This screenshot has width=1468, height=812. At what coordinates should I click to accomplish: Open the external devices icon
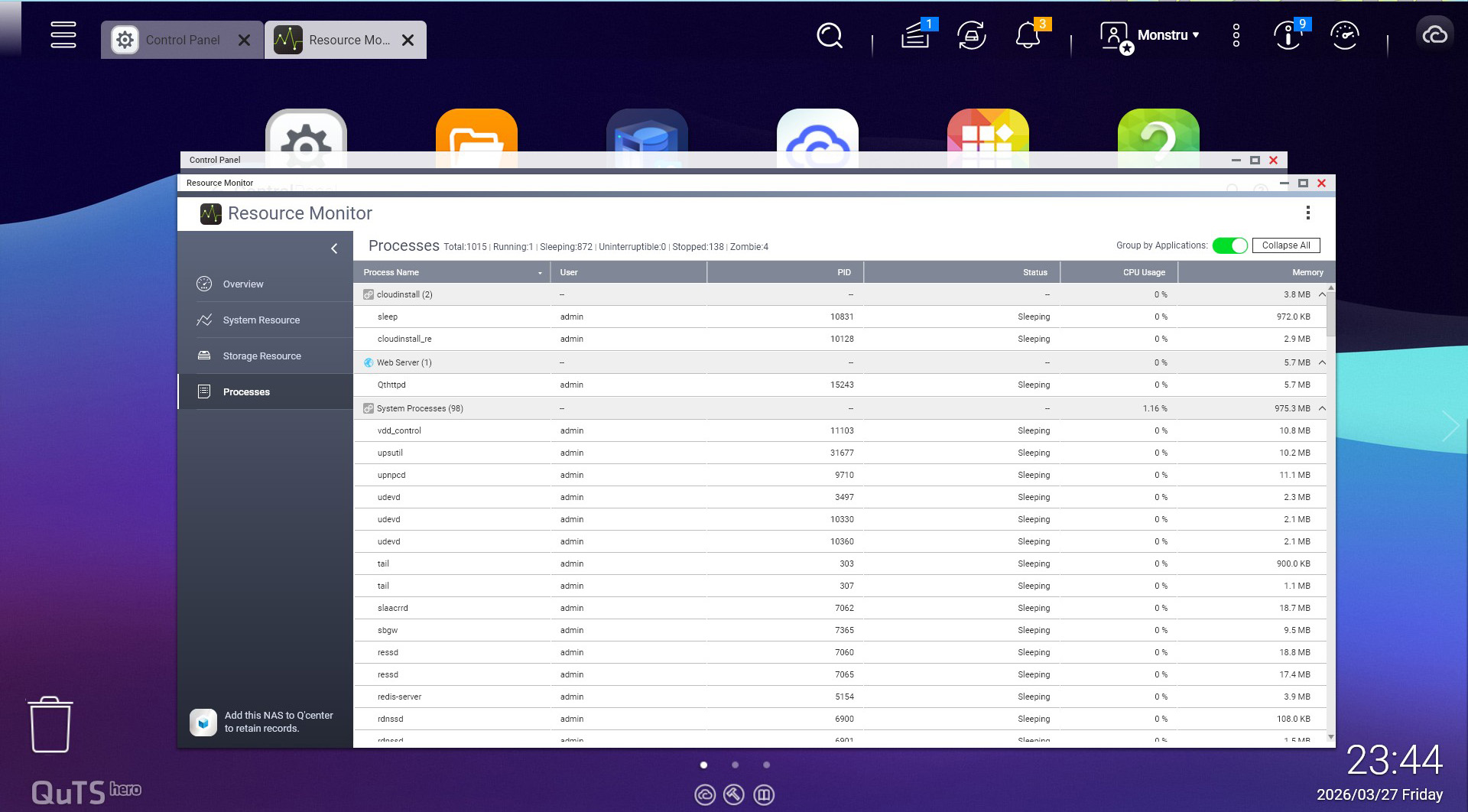[x=972, y=36]
